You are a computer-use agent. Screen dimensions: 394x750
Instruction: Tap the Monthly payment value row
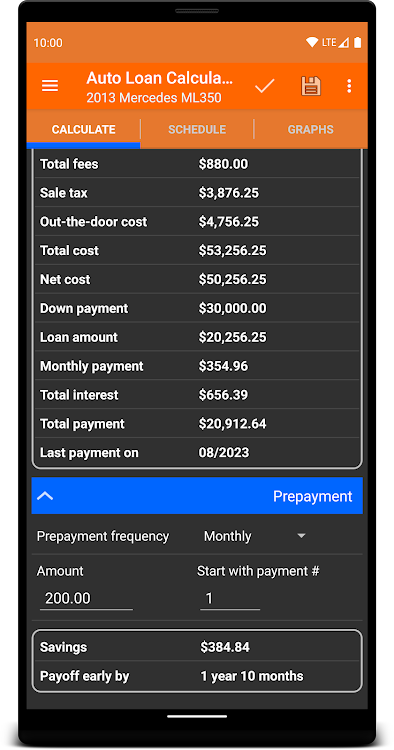point(197,366)
